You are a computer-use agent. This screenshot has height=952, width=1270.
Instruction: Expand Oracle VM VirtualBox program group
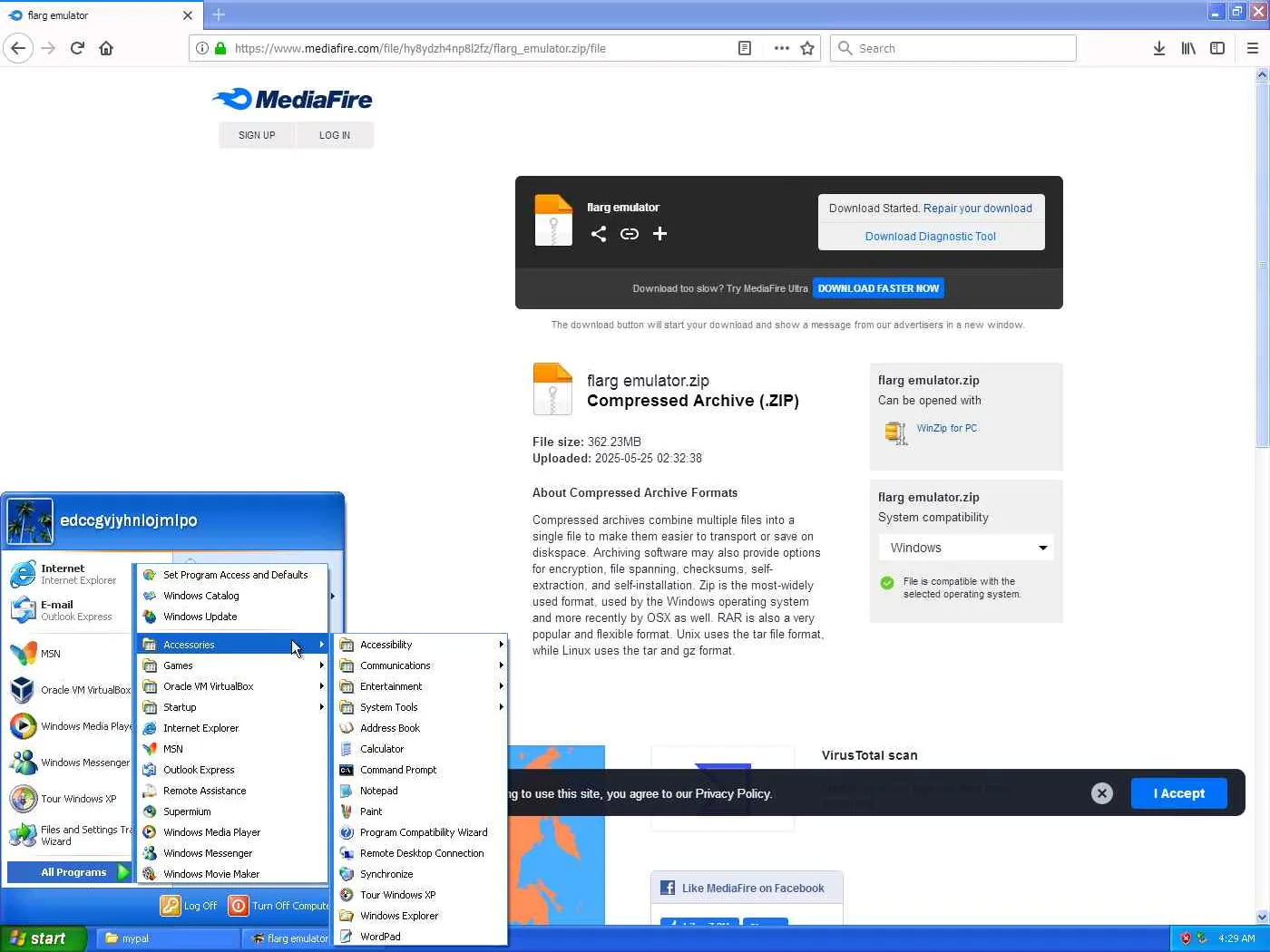(232, 686)
